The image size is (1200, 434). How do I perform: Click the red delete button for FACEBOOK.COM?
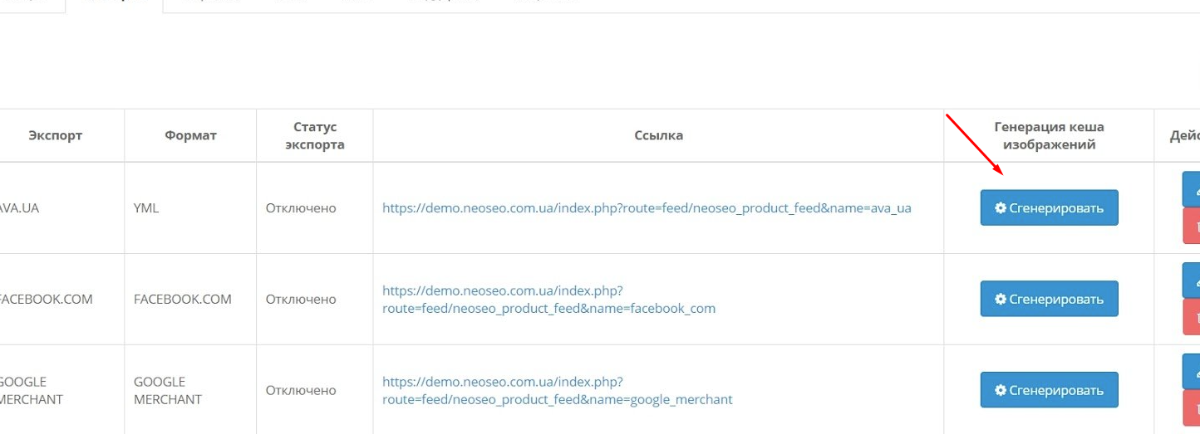coord(1192,316)
